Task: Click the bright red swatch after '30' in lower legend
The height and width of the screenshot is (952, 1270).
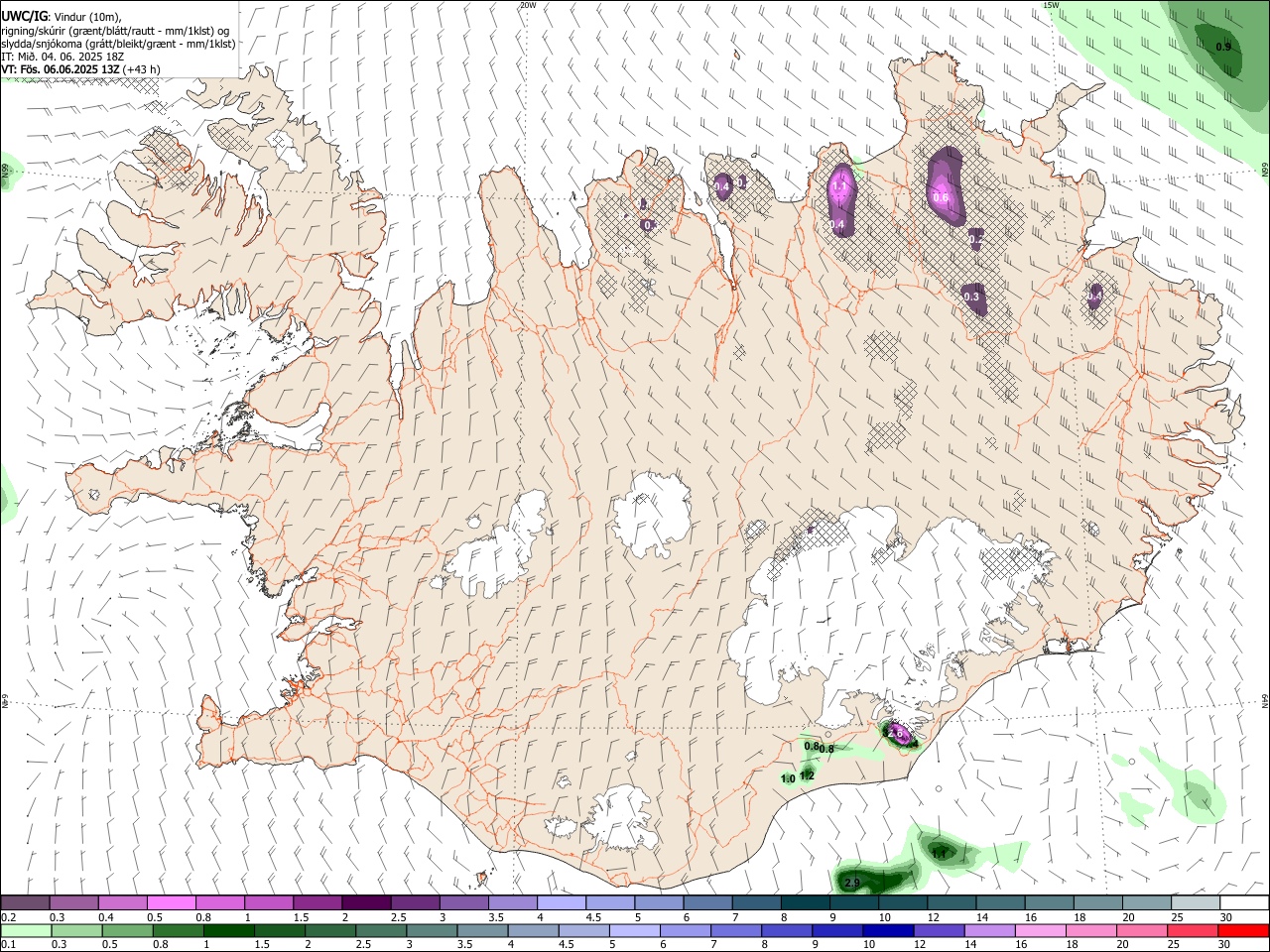Action: [1243, 931]
